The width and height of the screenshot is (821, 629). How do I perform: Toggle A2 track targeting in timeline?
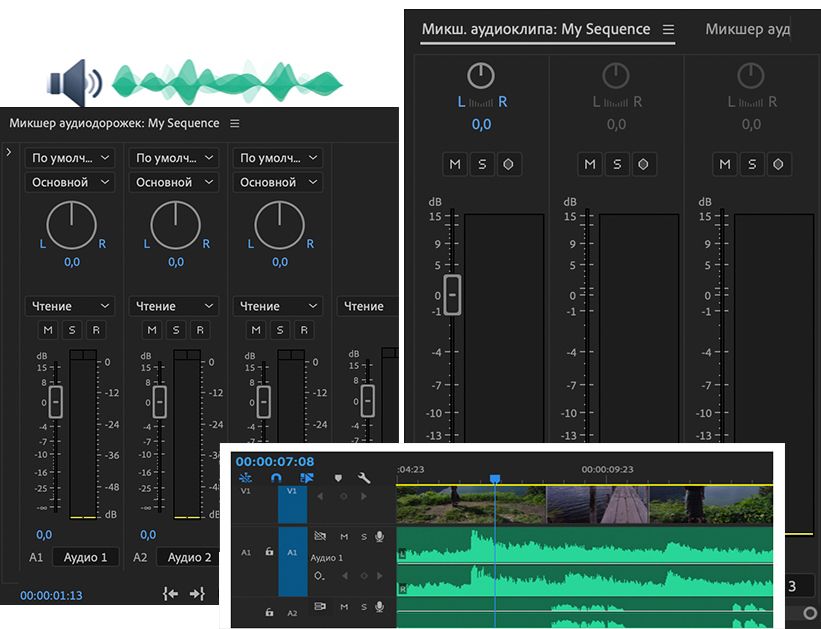tap(292, 613)
